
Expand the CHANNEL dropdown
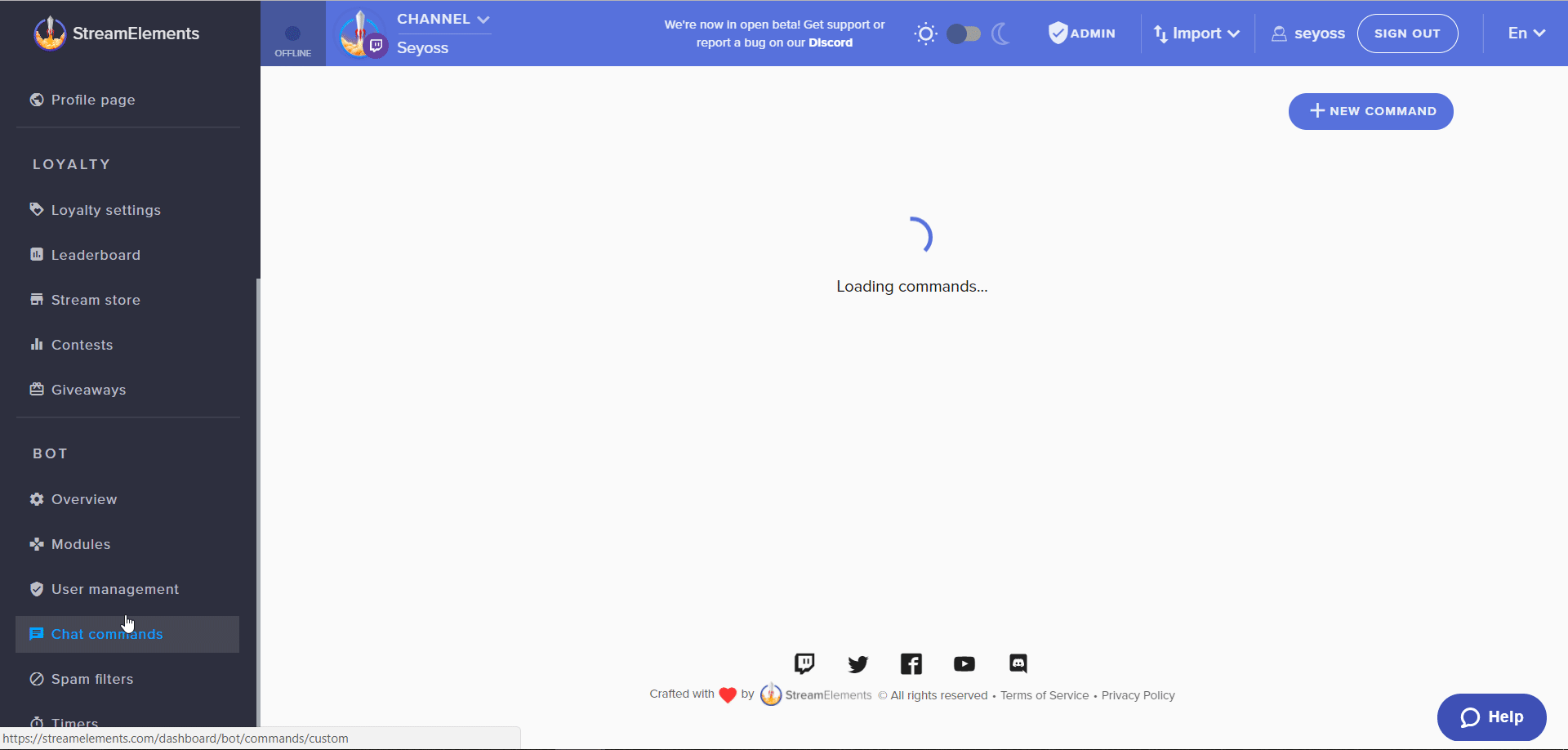pos(443,19)
